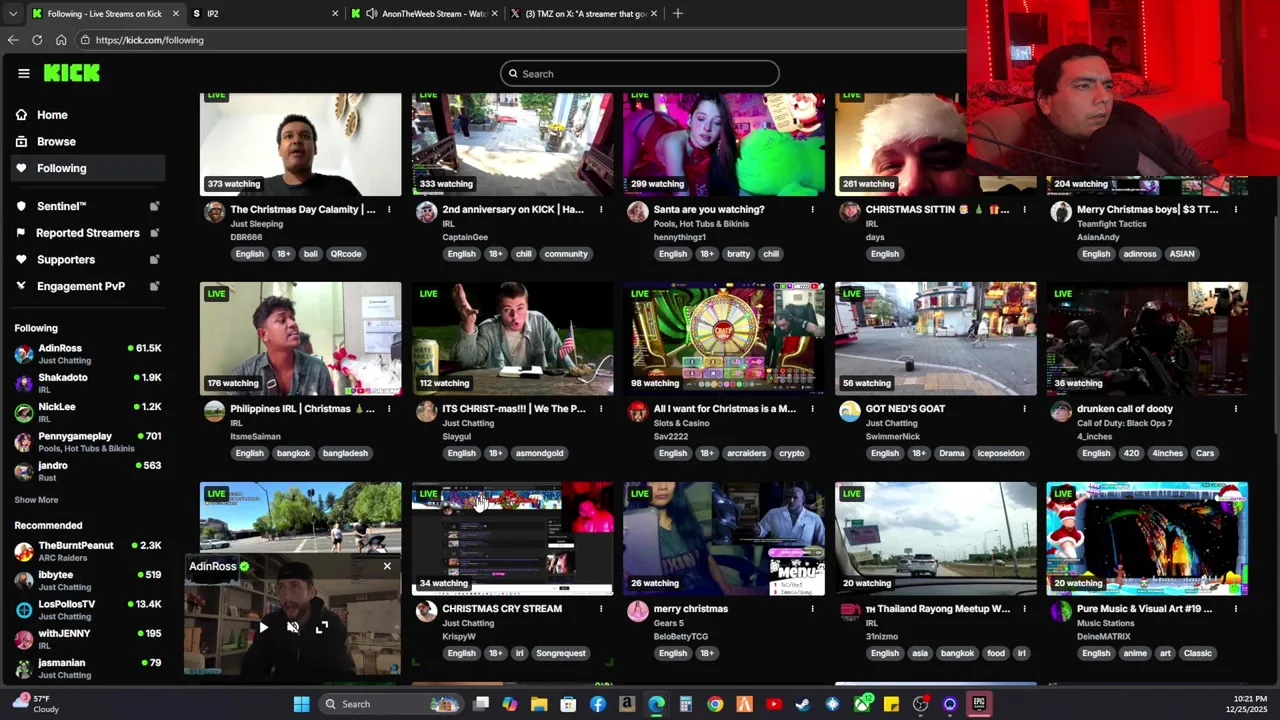Click the SwimmerNick streamer avatar

click(x=849, y=410)
